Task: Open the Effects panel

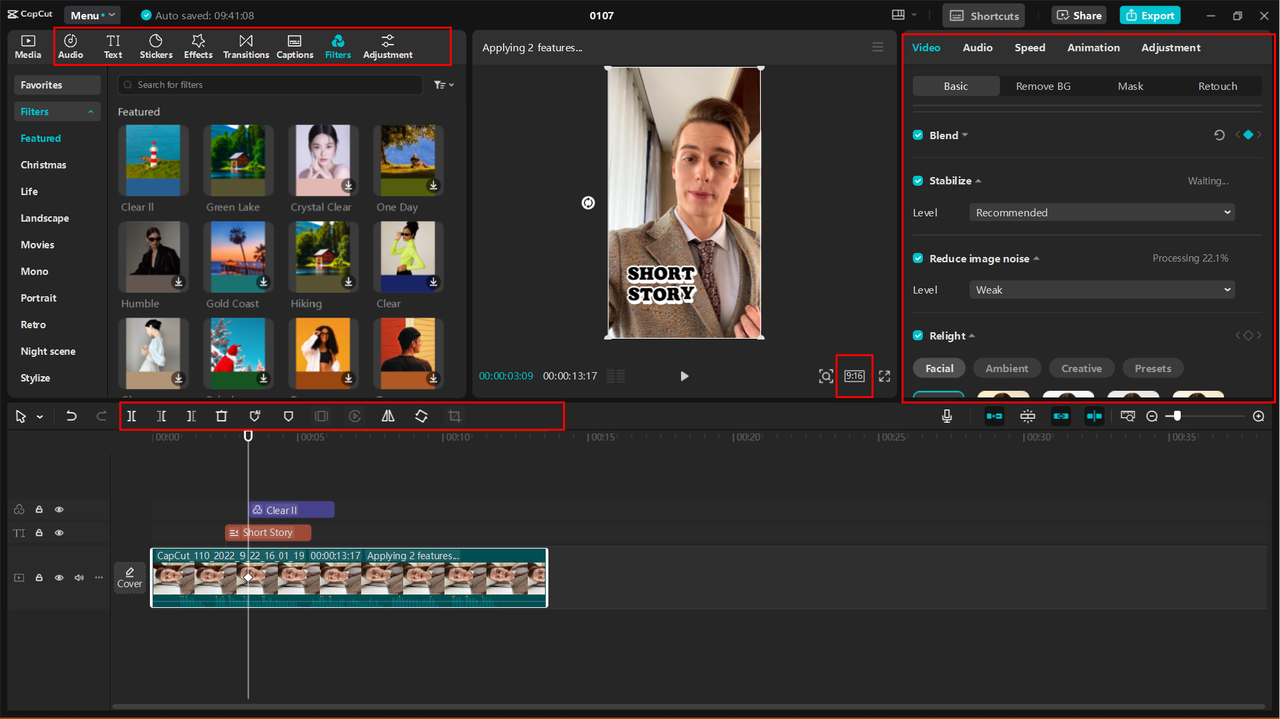Action: 198,46
